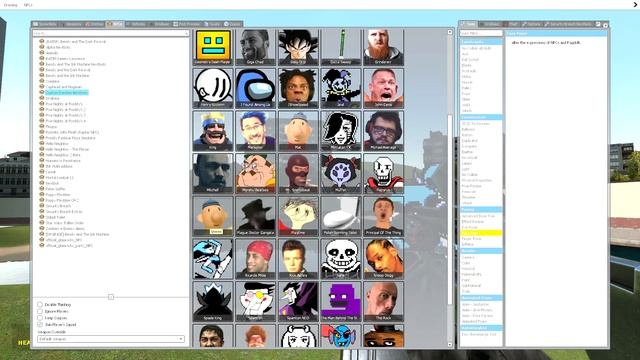Choose the Spamton NEO NPC thumbnail
The width and height of the screenshot is (640, 360).
tap(298, 301)
